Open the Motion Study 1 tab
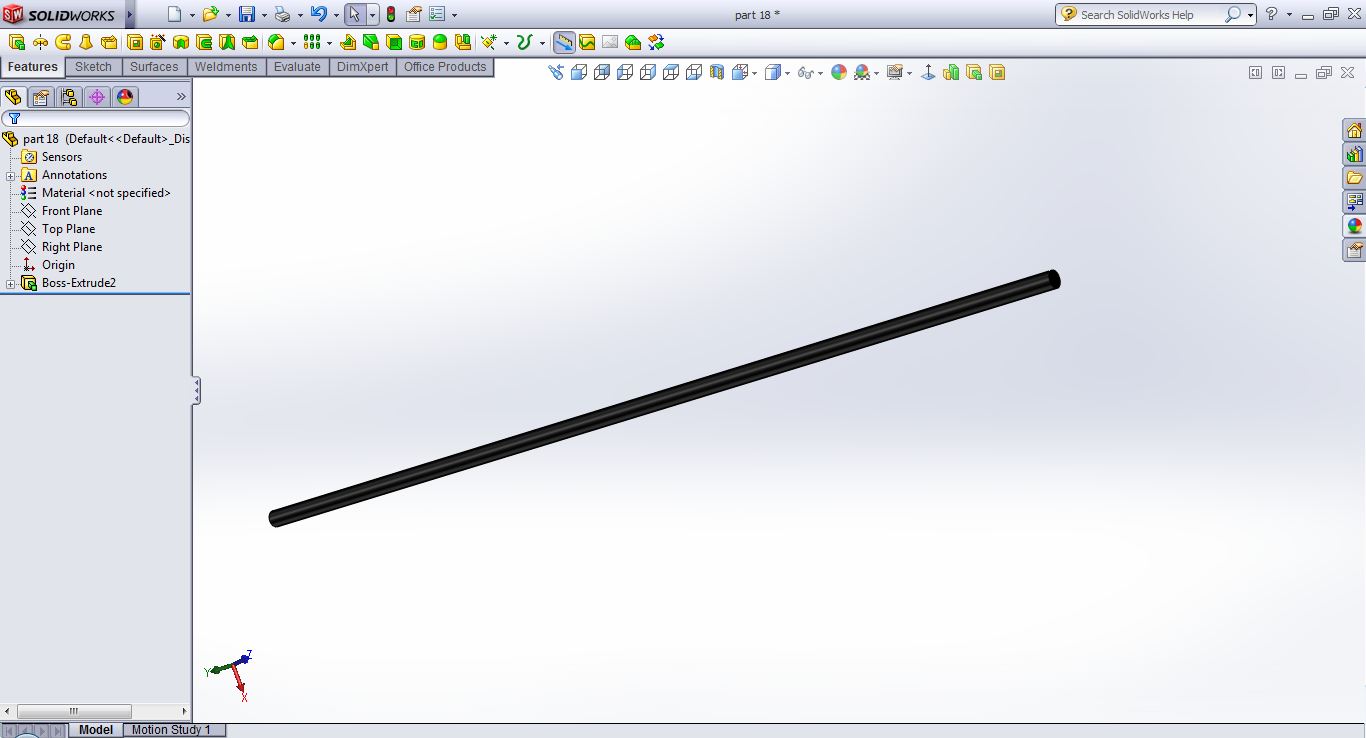The width and height of the screenshot is (1366, 738). (x=172, y=730)
